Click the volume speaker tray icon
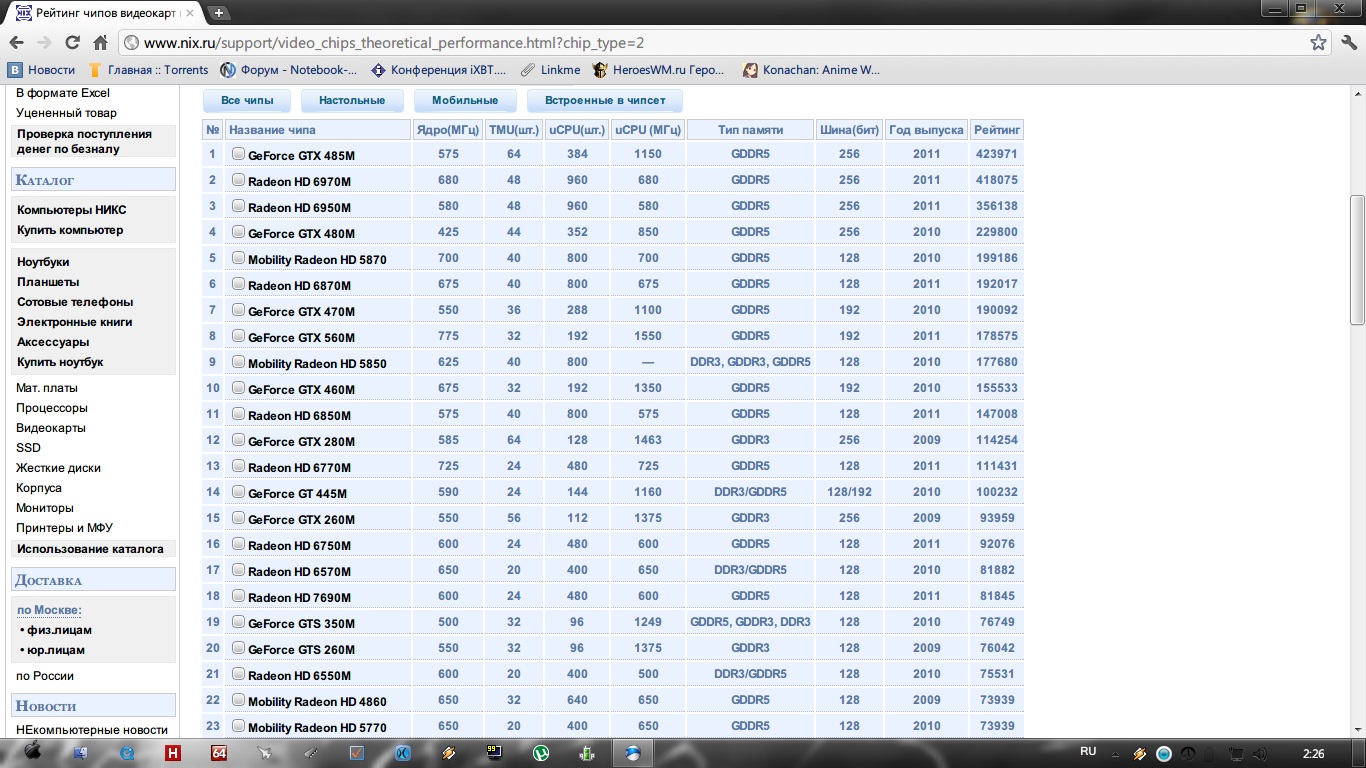Viewport: 1366px width, 768px height. pos(1260,753)
